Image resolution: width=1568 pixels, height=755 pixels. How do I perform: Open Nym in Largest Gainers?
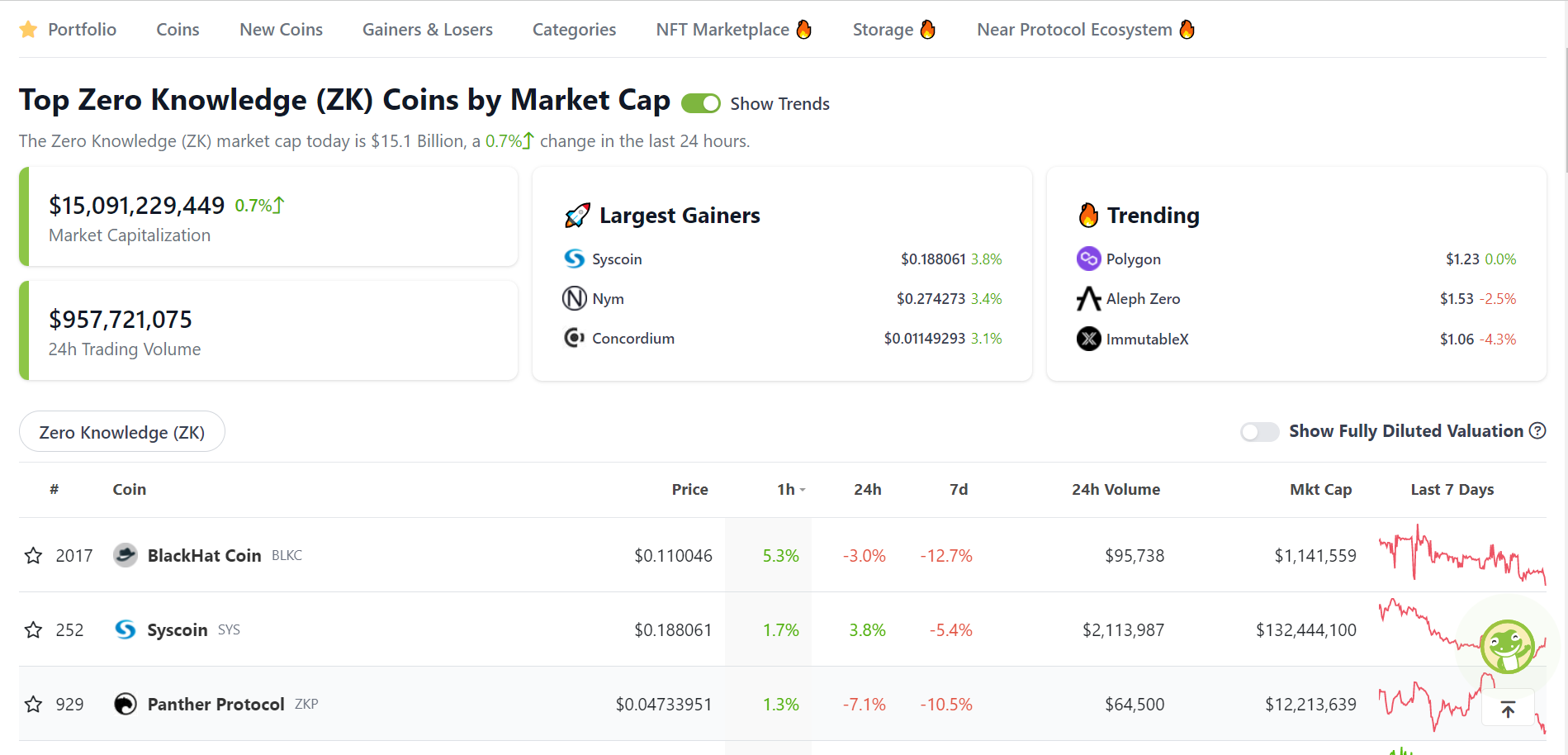[608, 299]
